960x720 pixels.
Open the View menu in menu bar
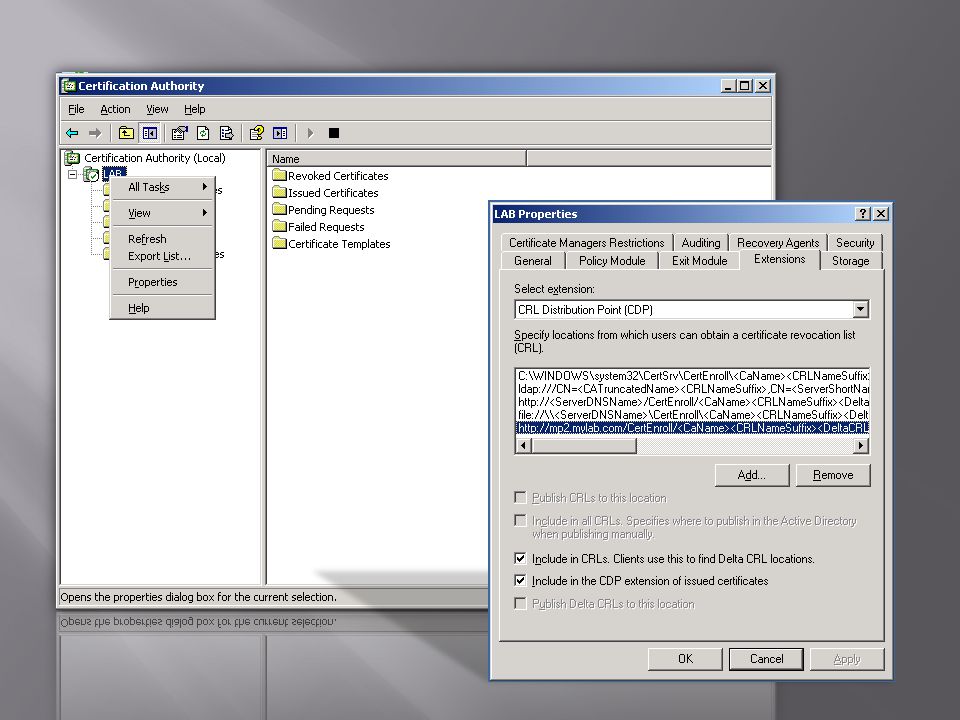pyautogui.click(x=157, y=109)
